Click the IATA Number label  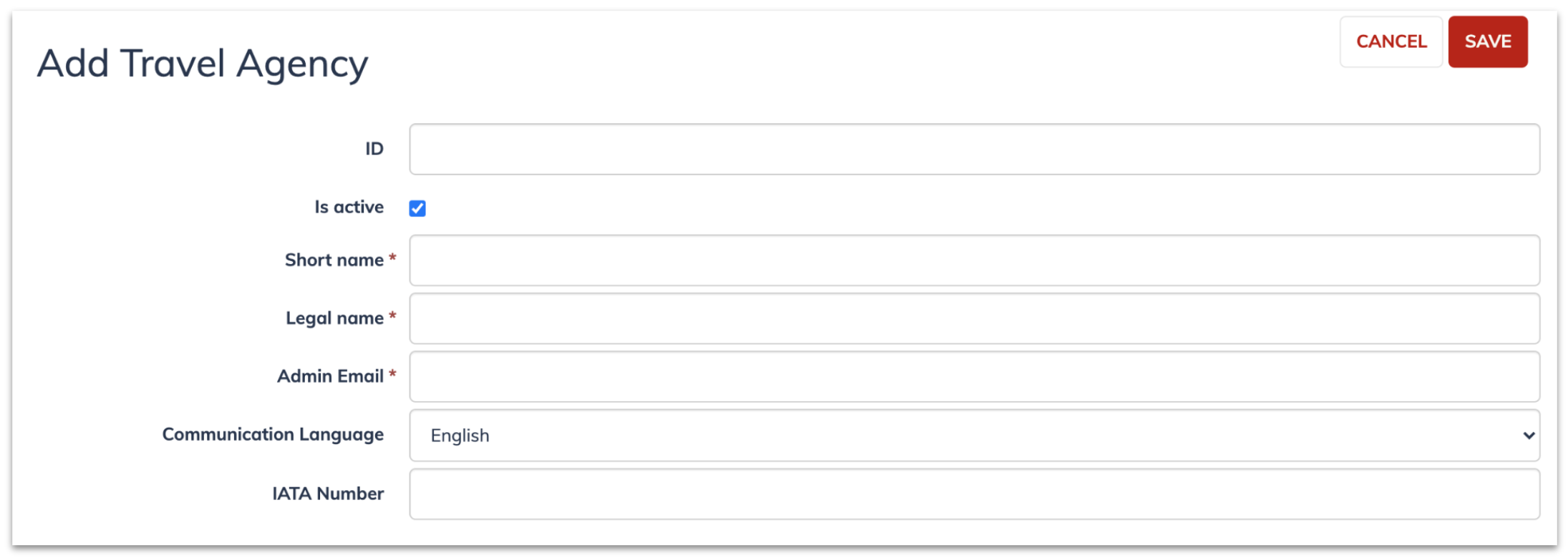click(328, 493)
